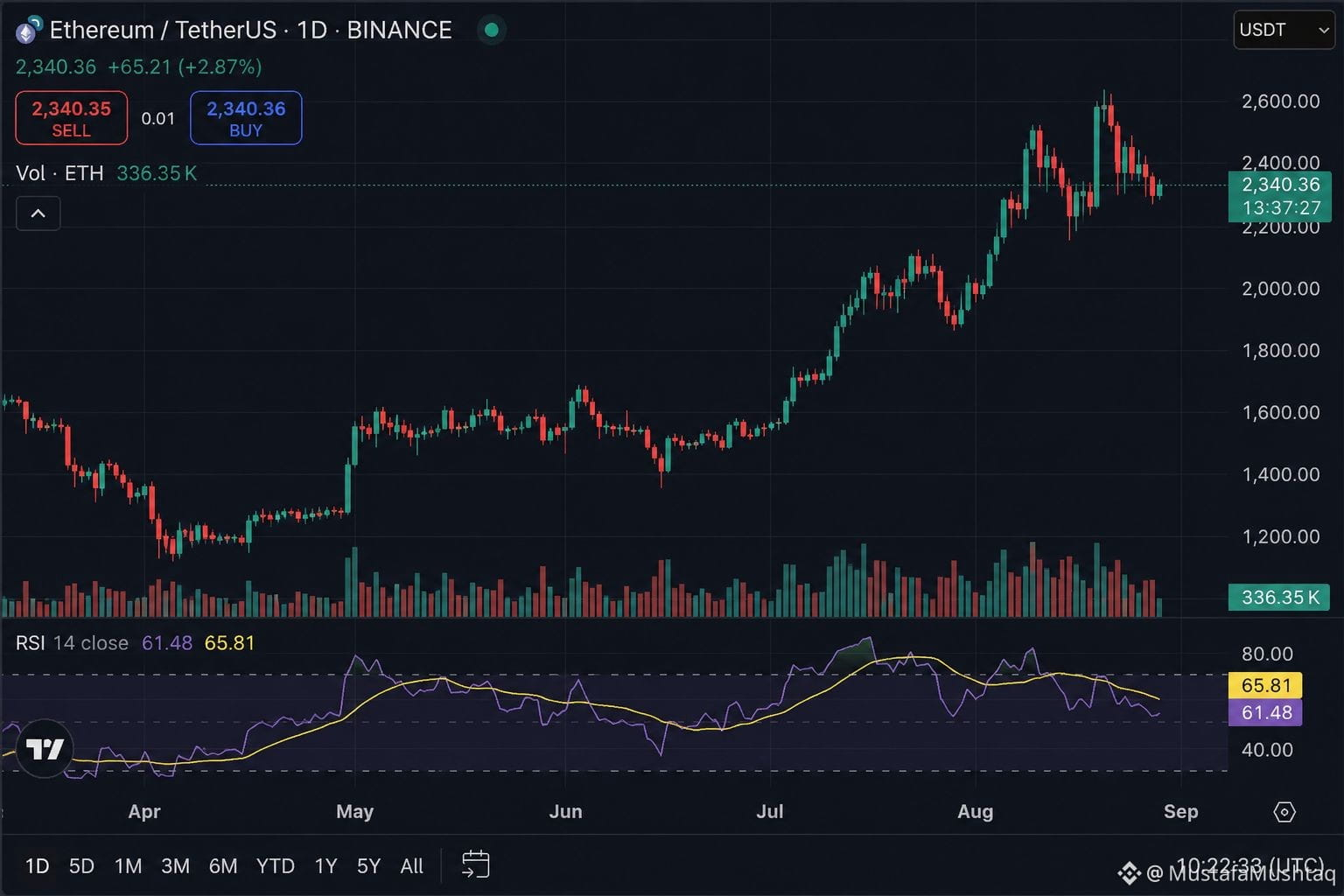Image resolution: width=1344 pixels, height=896 pixels.
Task: Click the 2,340.36 BUY button
Action: tap(246, 118)
